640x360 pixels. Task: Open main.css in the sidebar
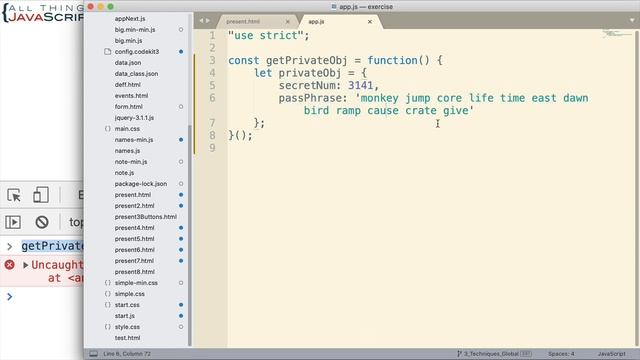pos(127,129)
